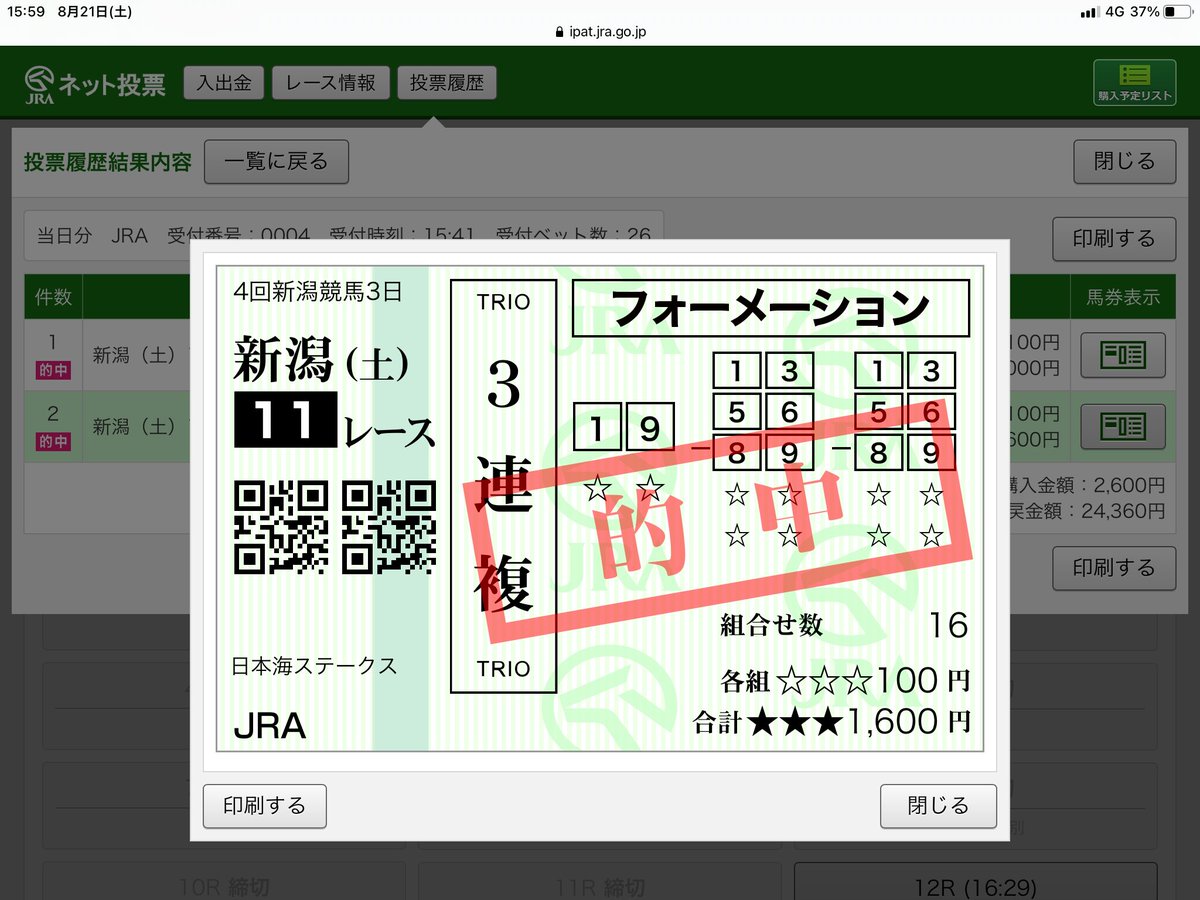Click the 購入金額:2,600円 text

1088,487
